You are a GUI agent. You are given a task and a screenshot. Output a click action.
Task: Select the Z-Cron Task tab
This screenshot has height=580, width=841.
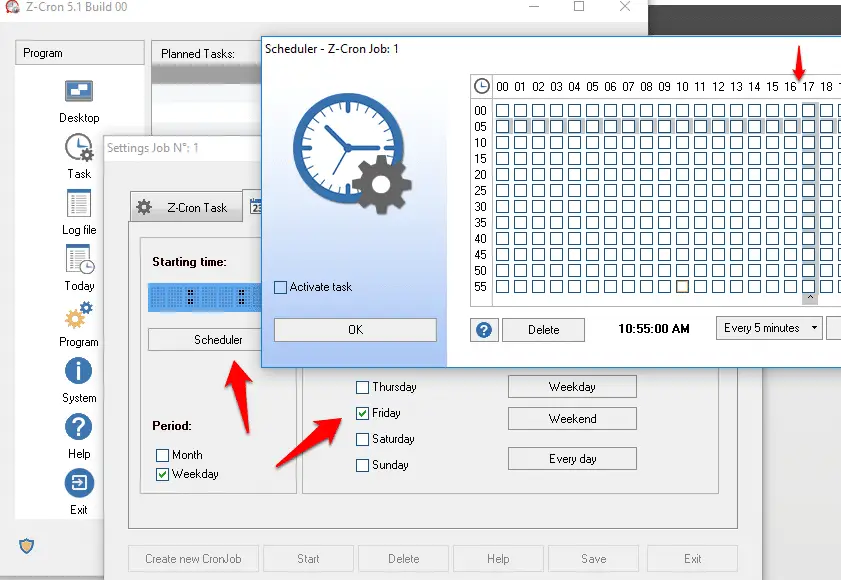click(x=186, y=208)
